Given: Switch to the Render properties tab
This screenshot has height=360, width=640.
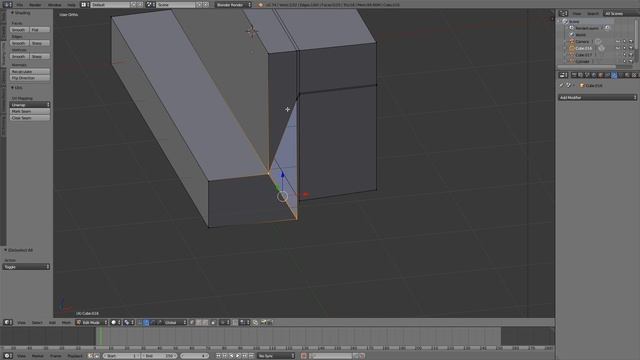Looking at the screenshot, I should coord(573,75).
